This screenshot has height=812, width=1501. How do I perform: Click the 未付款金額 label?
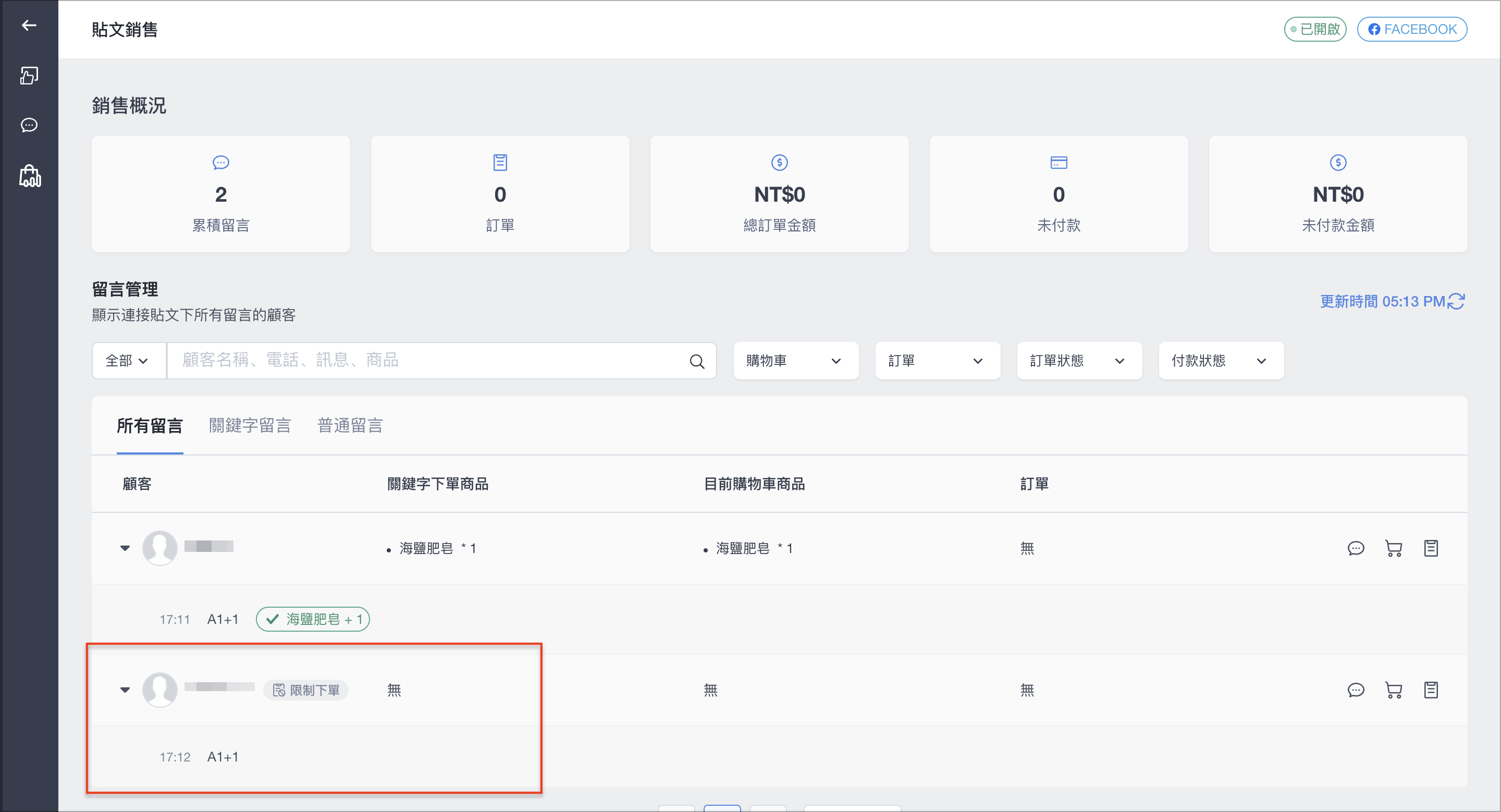[1338, 226]
